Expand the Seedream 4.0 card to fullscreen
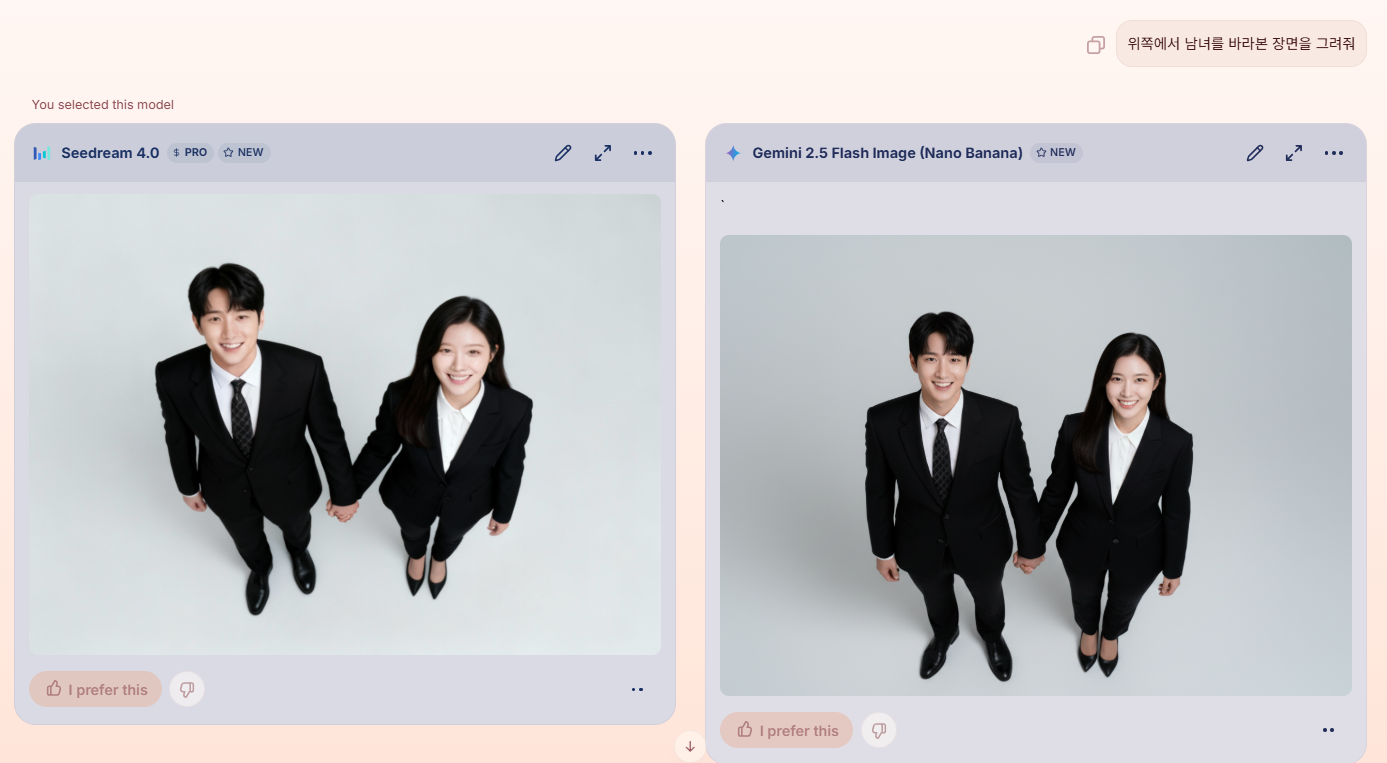Image resolution: width=1387 pixels, height=763 pixels. 602,153
